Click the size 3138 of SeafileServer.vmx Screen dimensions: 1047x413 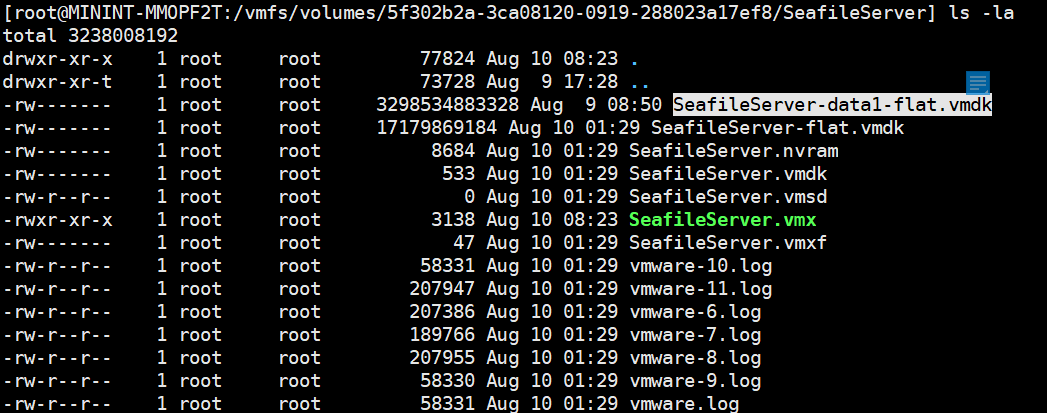[x=453, y=220]
